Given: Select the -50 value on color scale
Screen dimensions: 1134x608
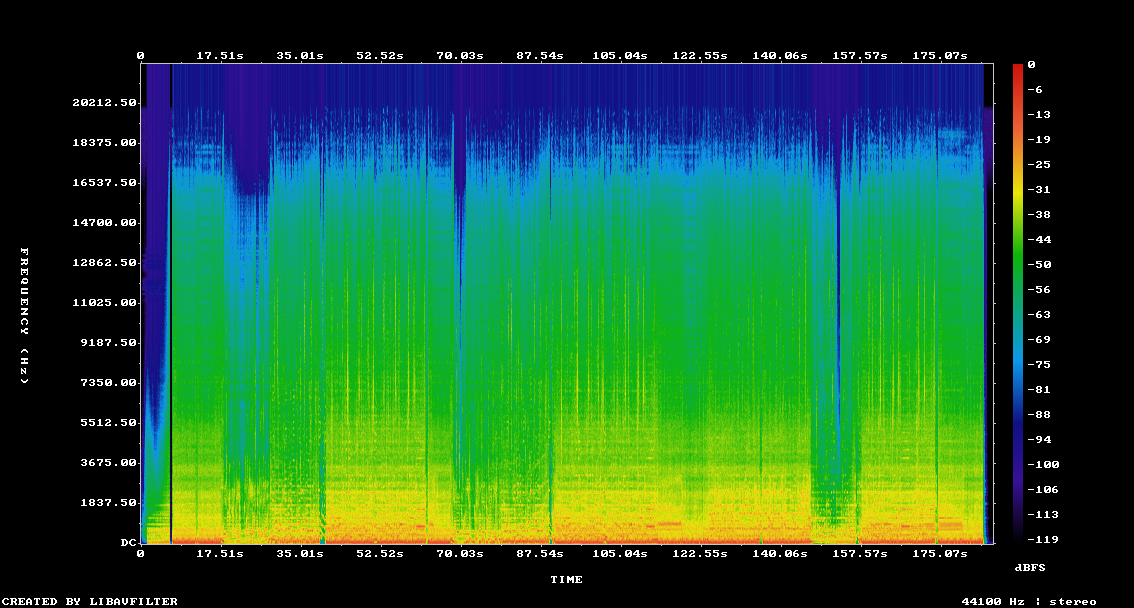Looking at the screenshot, I should [1039, 265].
